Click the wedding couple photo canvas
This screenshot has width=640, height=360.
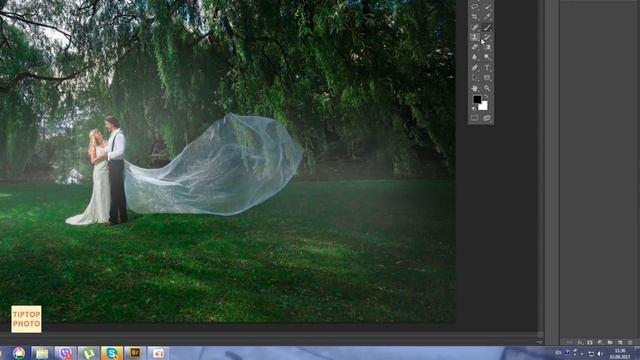(227, 161)
